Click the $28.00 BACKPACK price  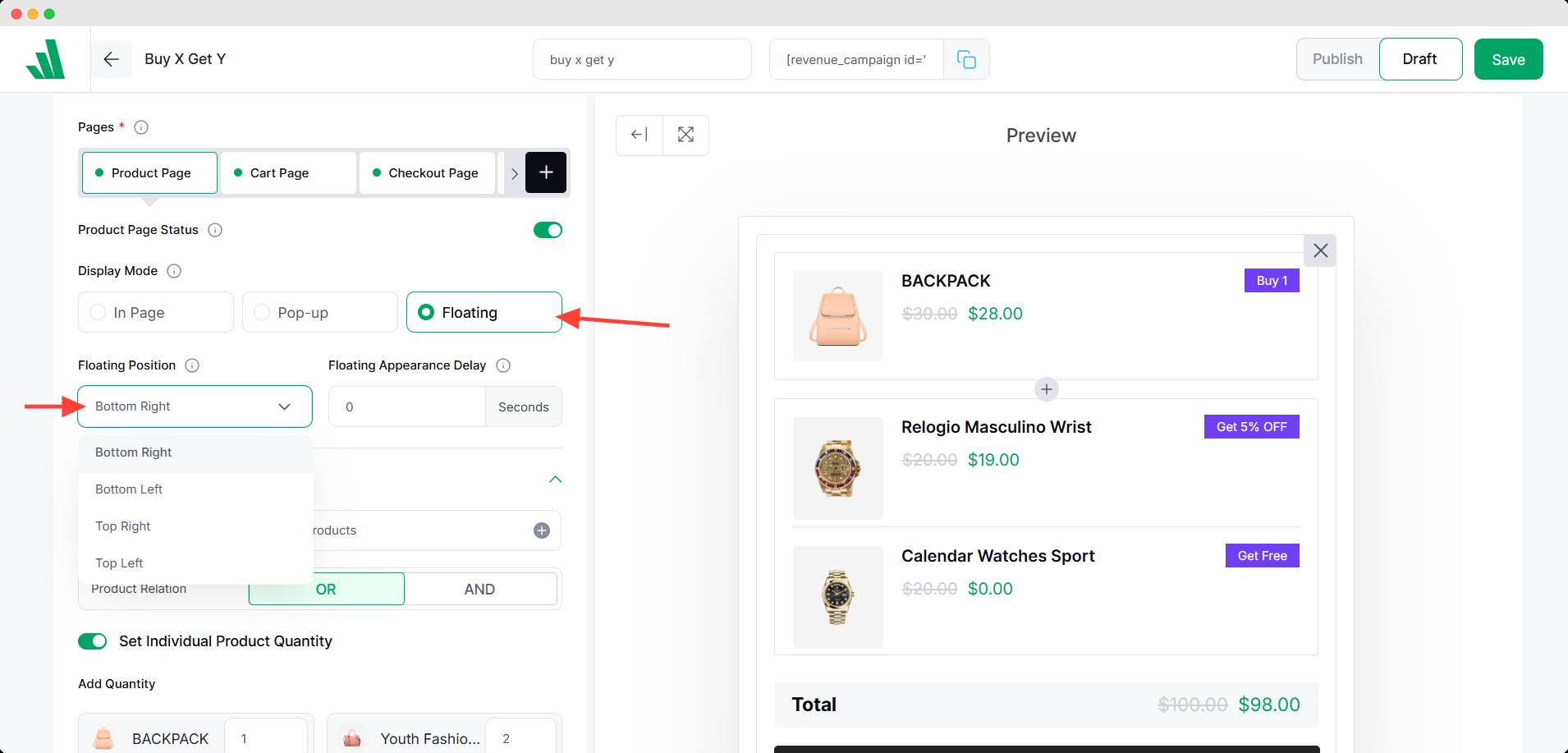click(x=995, y=314)
